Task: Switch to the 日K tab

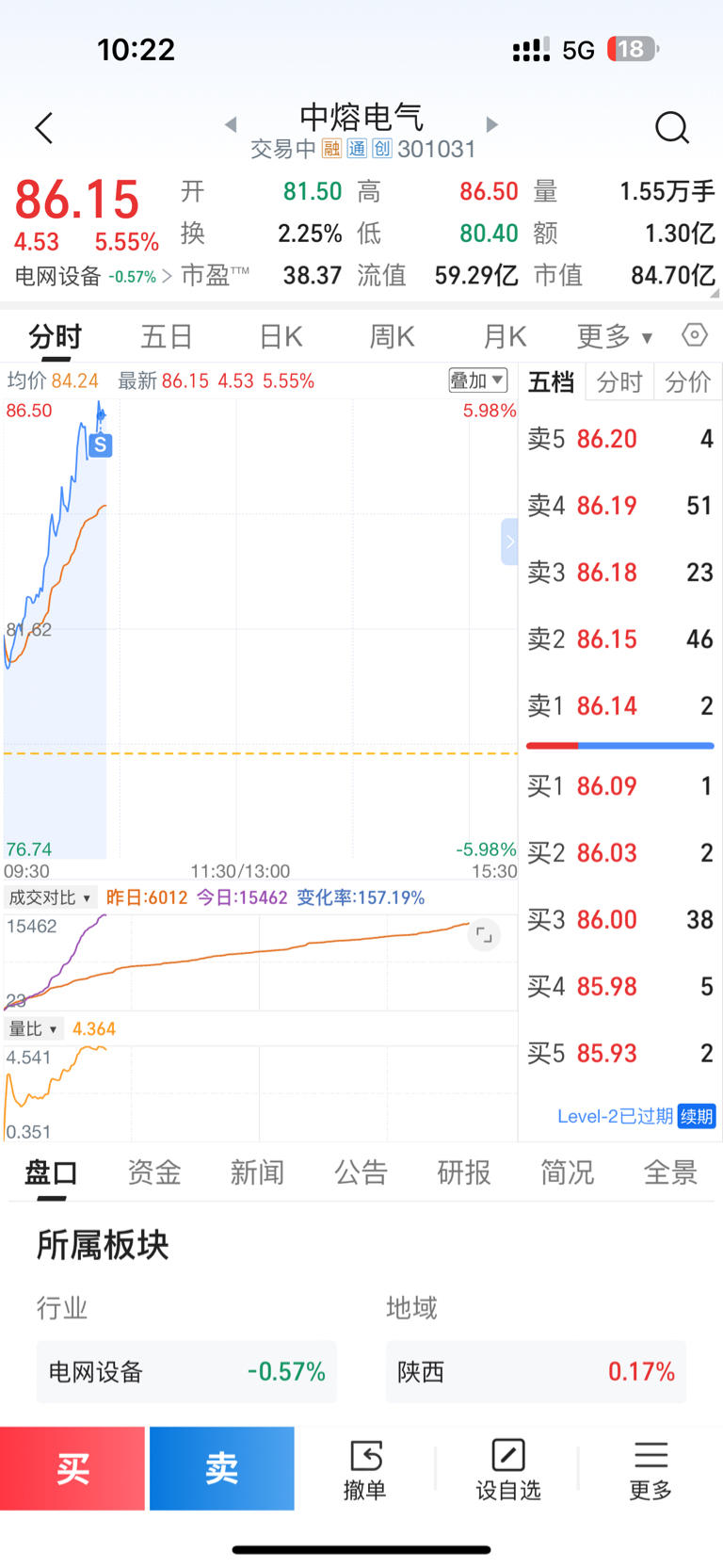Action: tap(281, 336)
